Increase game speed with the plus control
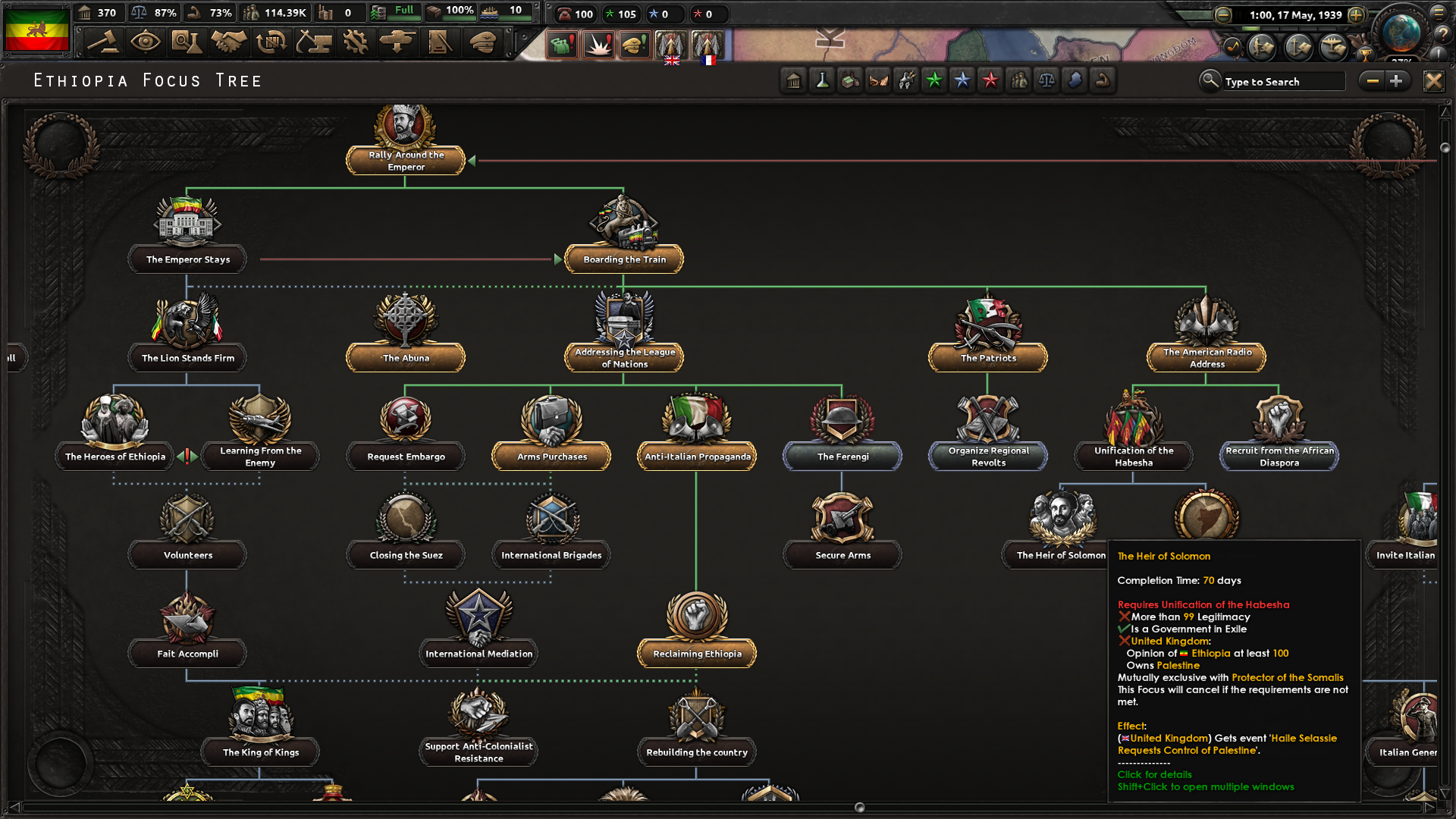 click(1356, 14)
